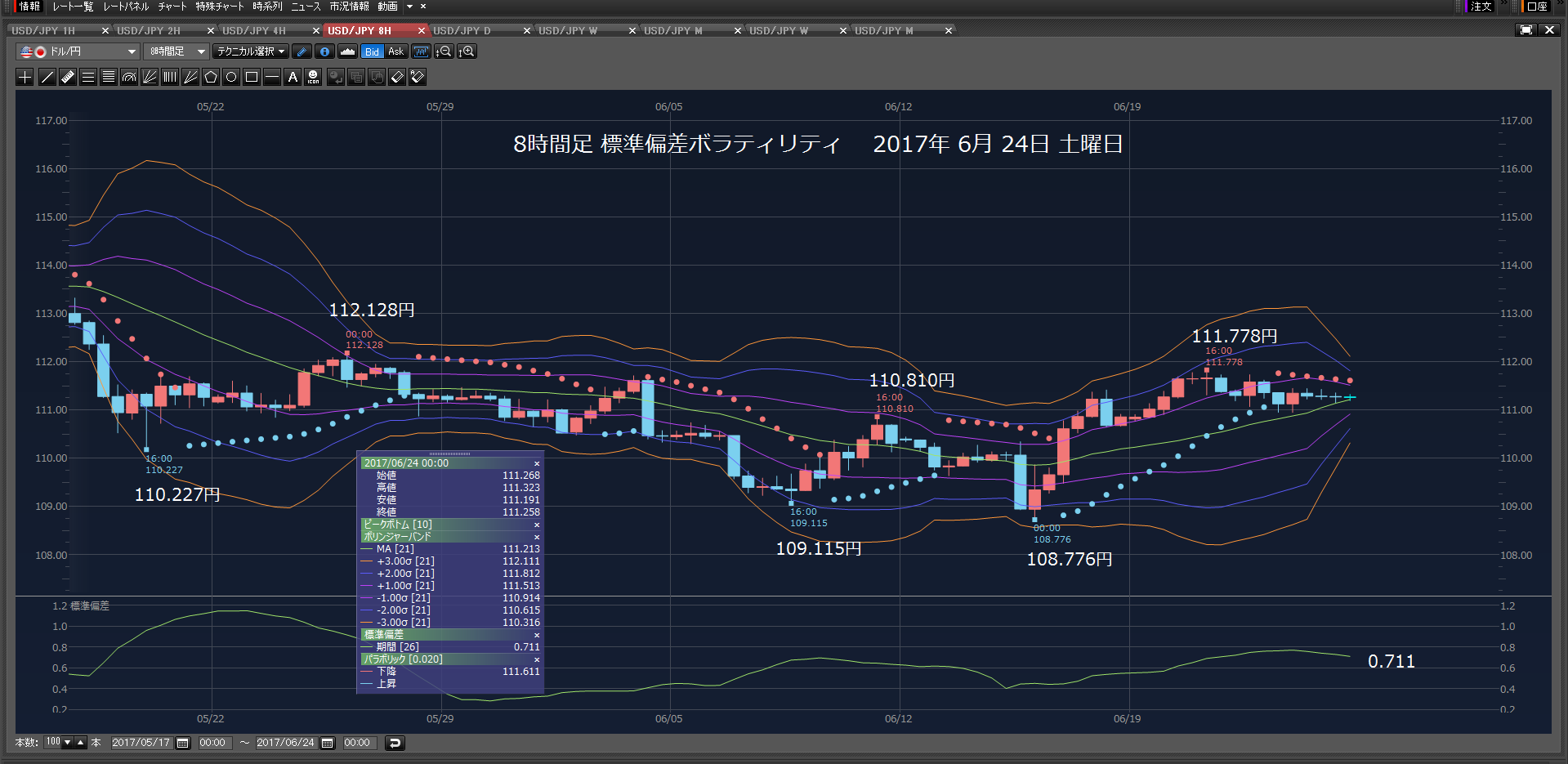Click the blue pencil edit settings icon

[x=302, y=51]
